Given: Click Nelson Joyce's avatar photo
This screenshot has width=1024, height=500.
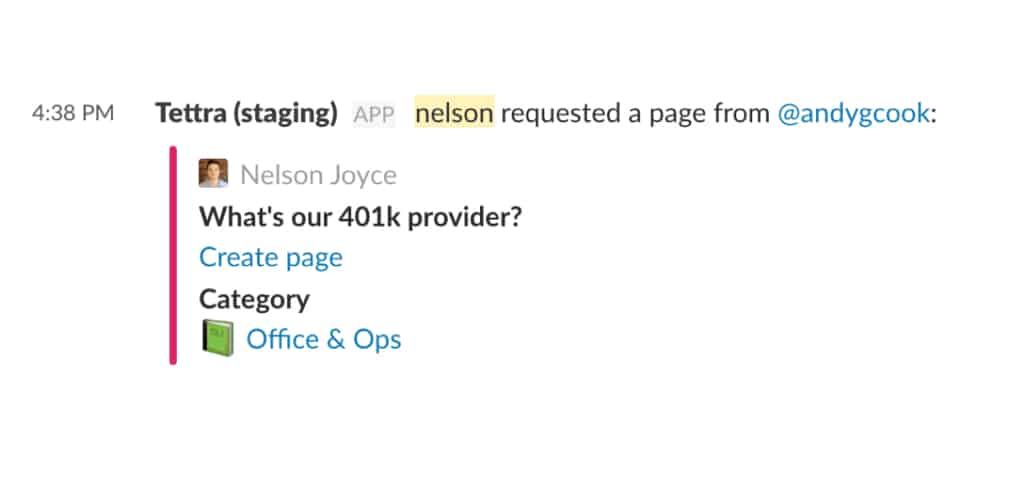Looking at the screenshot, I should [x=213, y=174].
